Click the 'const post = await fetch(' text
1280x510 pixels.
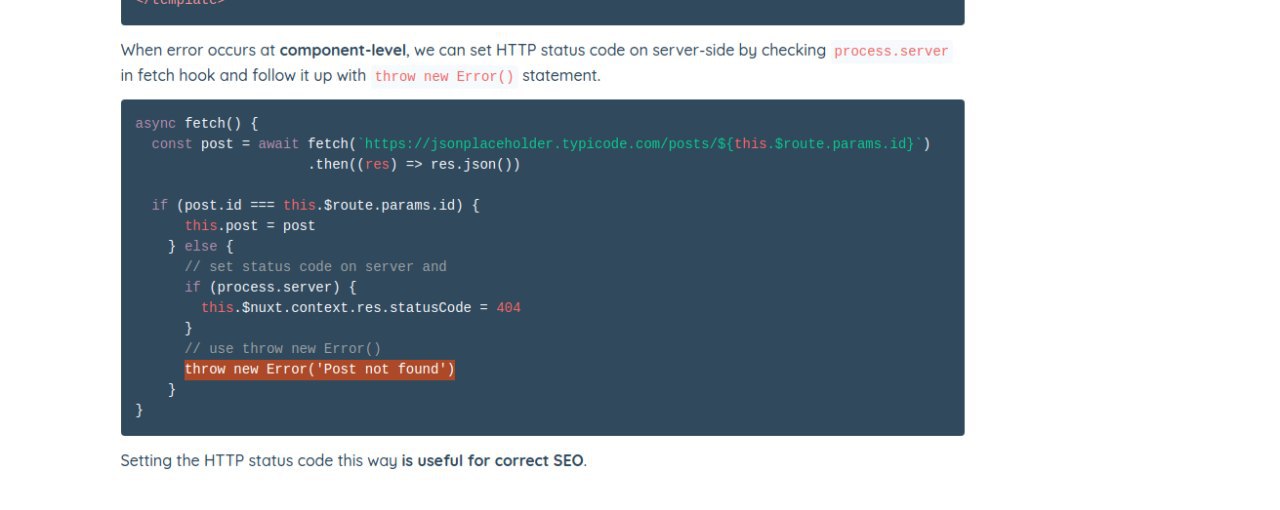click(254, 144)
